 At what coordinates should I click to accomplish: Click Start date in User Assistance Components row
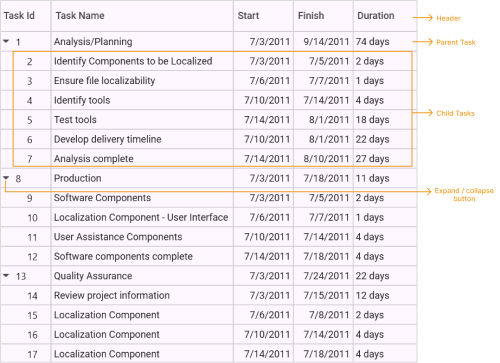pyautogui.click(x=267, y=237)
